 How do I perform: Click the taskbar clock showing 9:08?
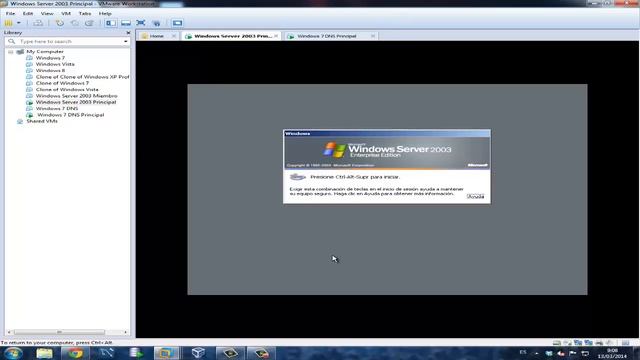point(612,353)
